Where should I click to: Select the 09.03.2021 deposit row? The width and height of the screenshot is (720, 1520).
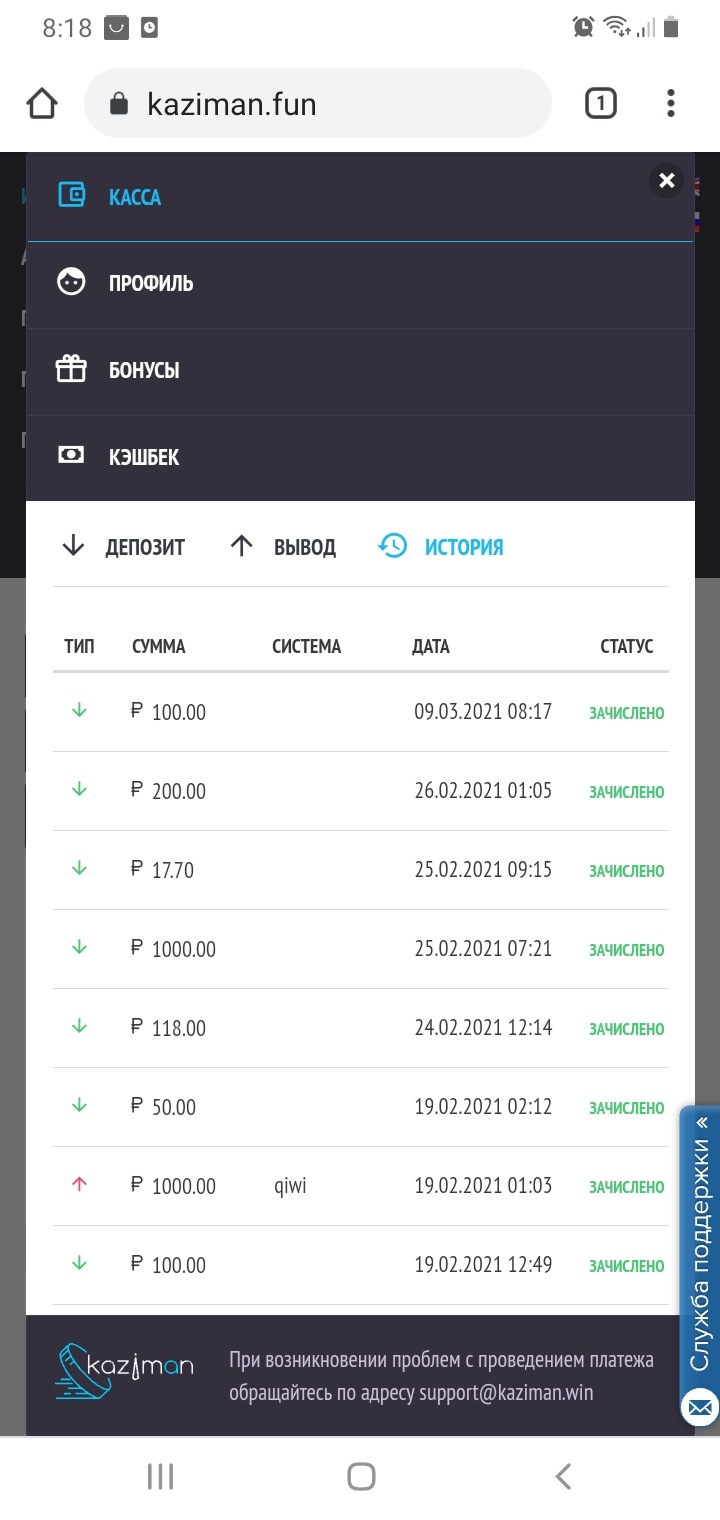click(360, 712)
